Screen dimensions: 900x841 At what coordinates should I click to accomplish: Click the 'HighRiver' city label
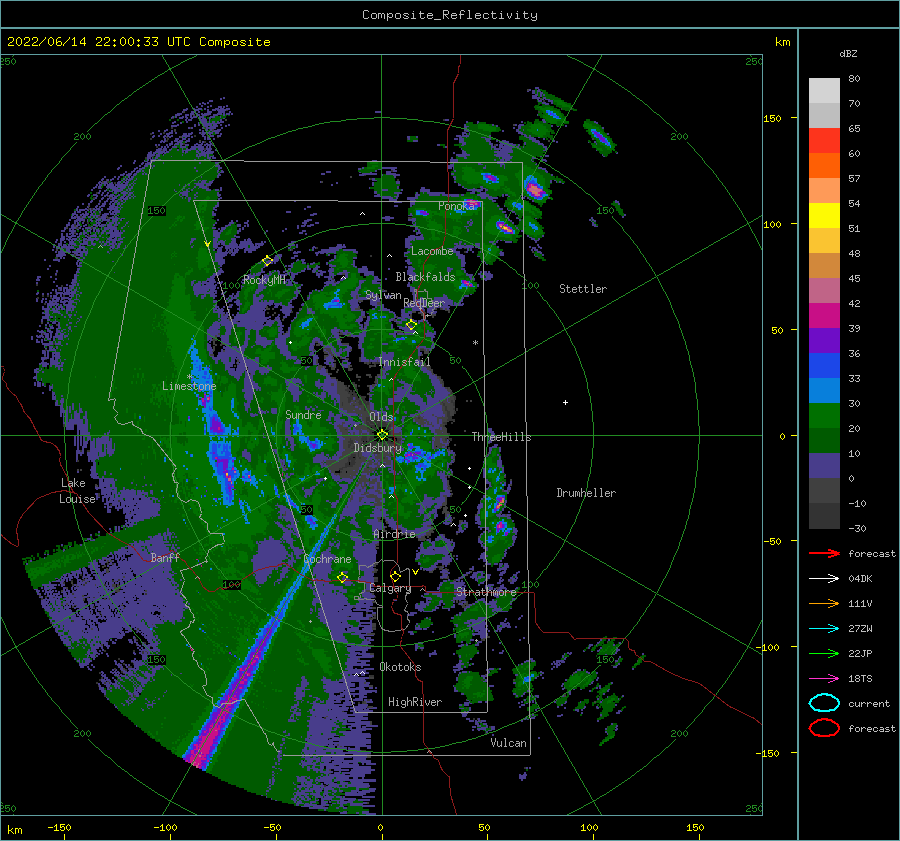[x=415, y=702]
